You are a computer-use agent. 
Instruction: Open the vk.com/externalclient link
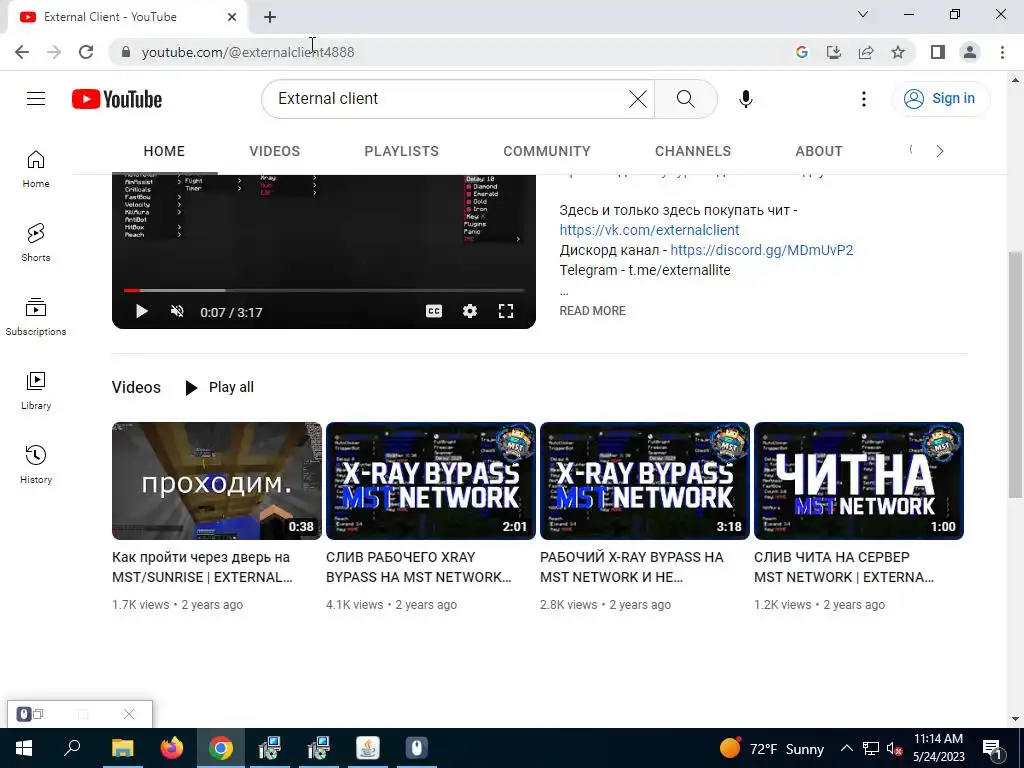click(x=649, y=230)
